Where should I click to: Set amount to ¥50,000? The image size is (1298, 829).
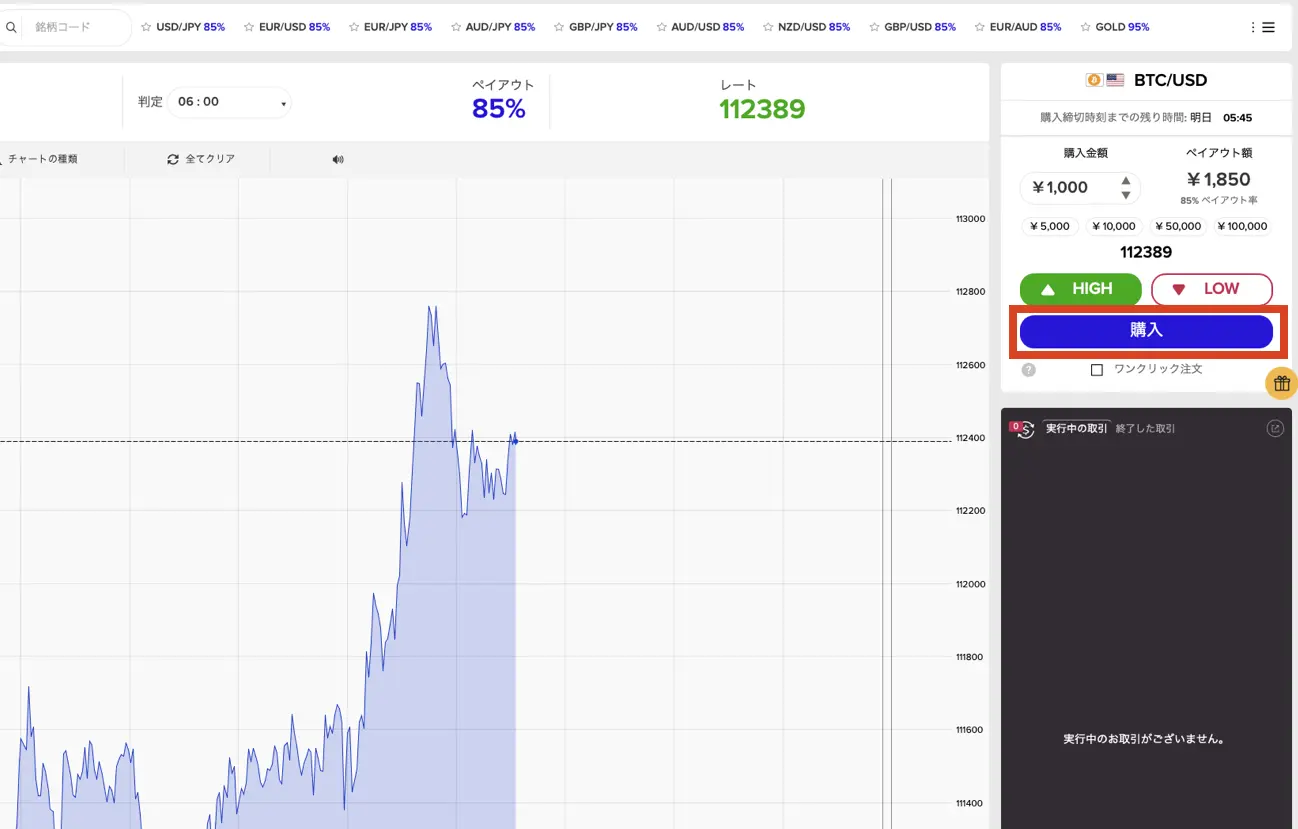pyautogui.click(x=1178, y=226)
